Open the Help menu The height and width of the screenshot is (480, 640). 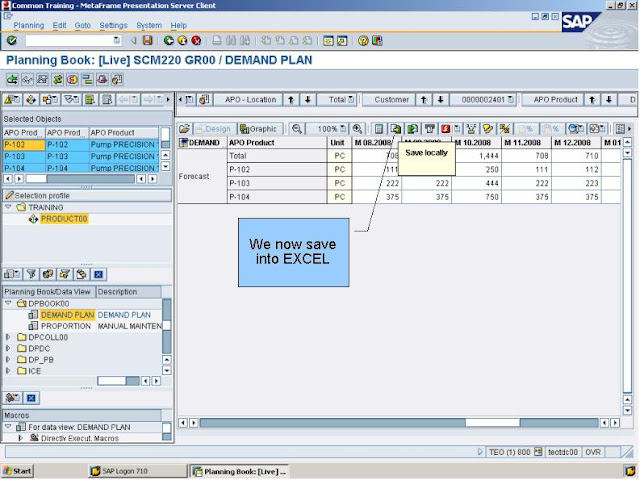pyautogui.click(x=178, y=25)
